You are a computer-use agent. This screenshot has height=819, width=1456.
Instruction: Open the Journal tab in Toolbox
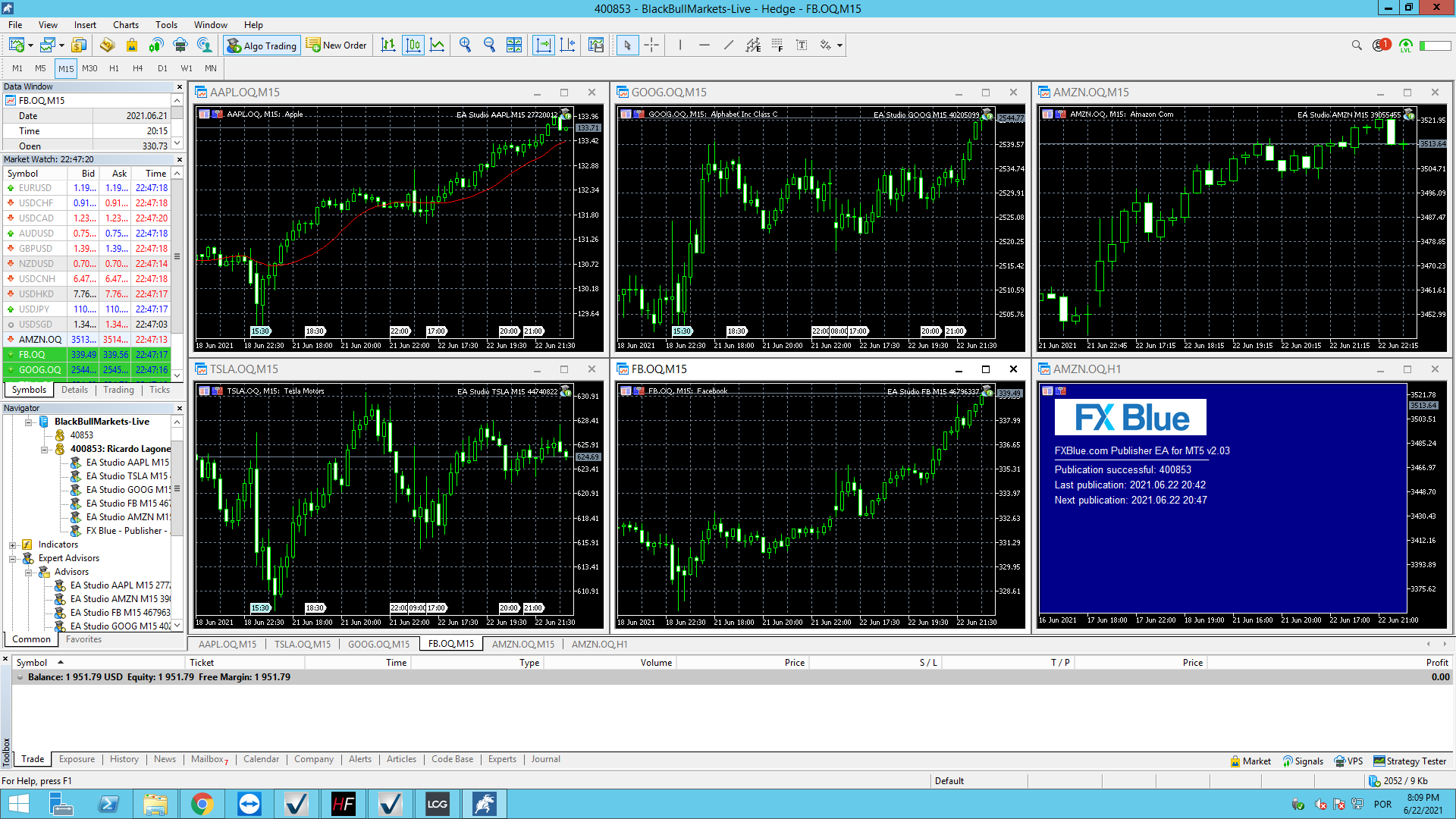(545, 759)
